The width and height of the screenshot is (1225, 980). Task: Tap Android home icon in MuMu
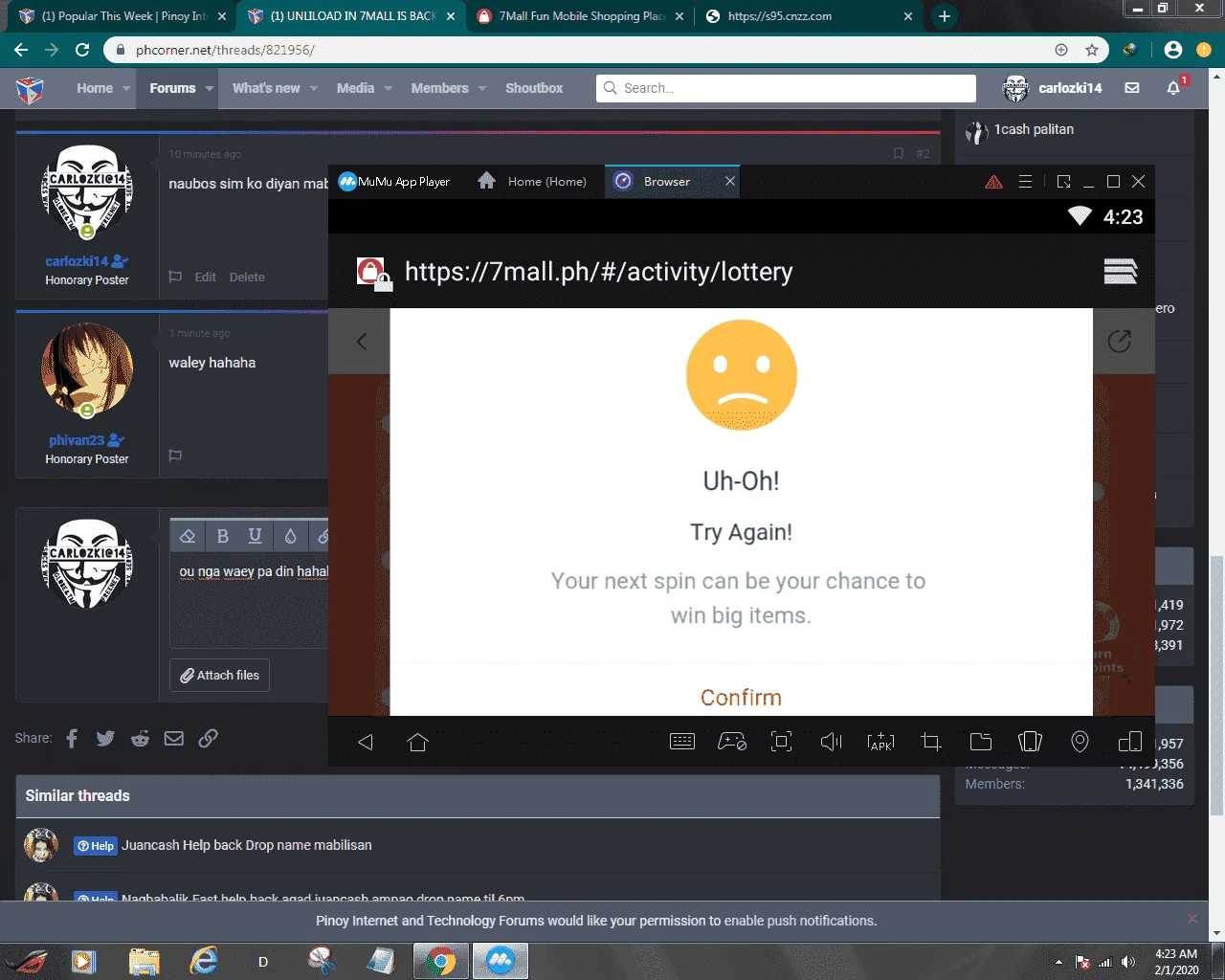click(417, 742)
